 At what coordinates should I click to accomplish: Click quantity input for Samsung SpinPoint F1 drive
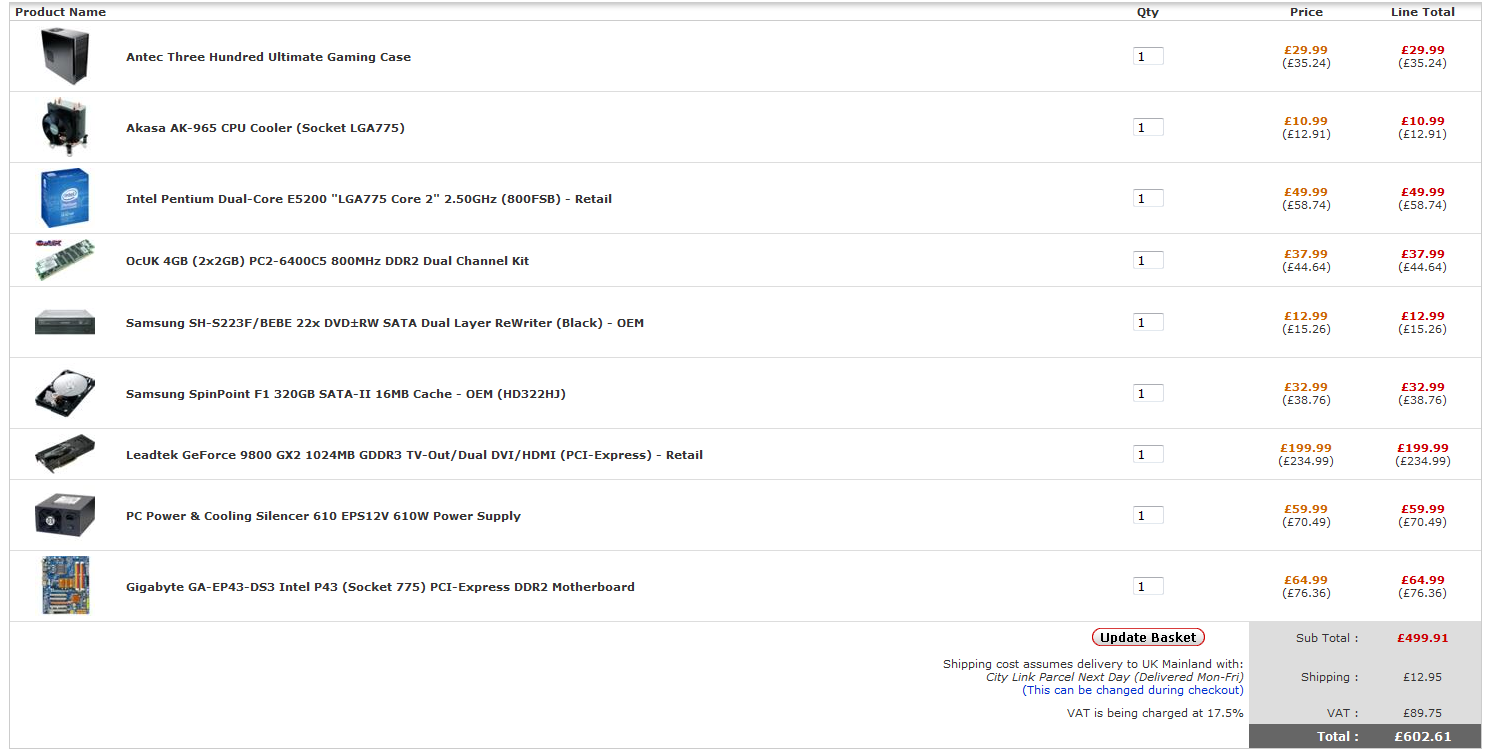click(x=1148, y=394)
